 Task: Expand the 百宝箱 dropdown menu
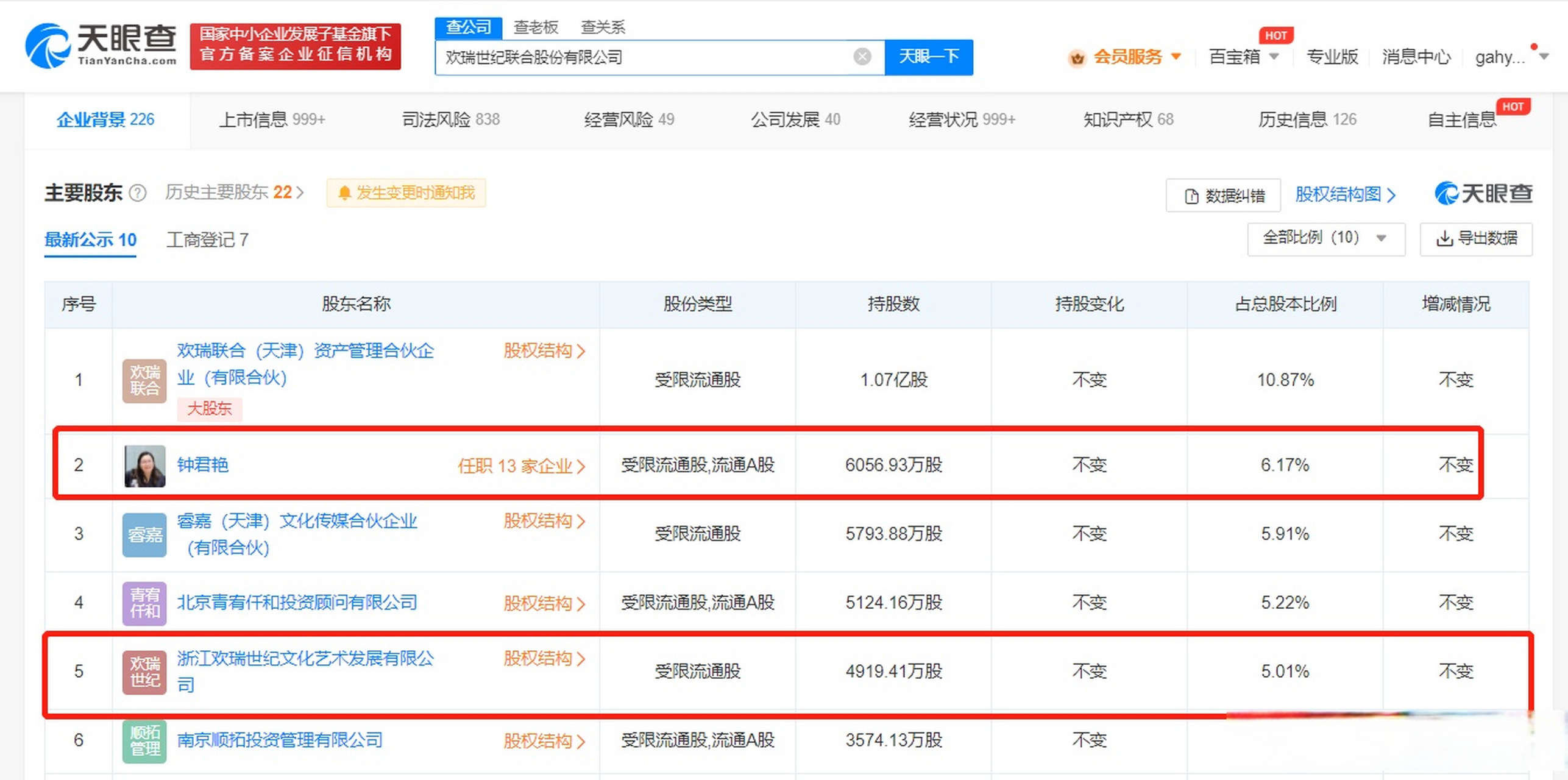tap(1244, 57)
